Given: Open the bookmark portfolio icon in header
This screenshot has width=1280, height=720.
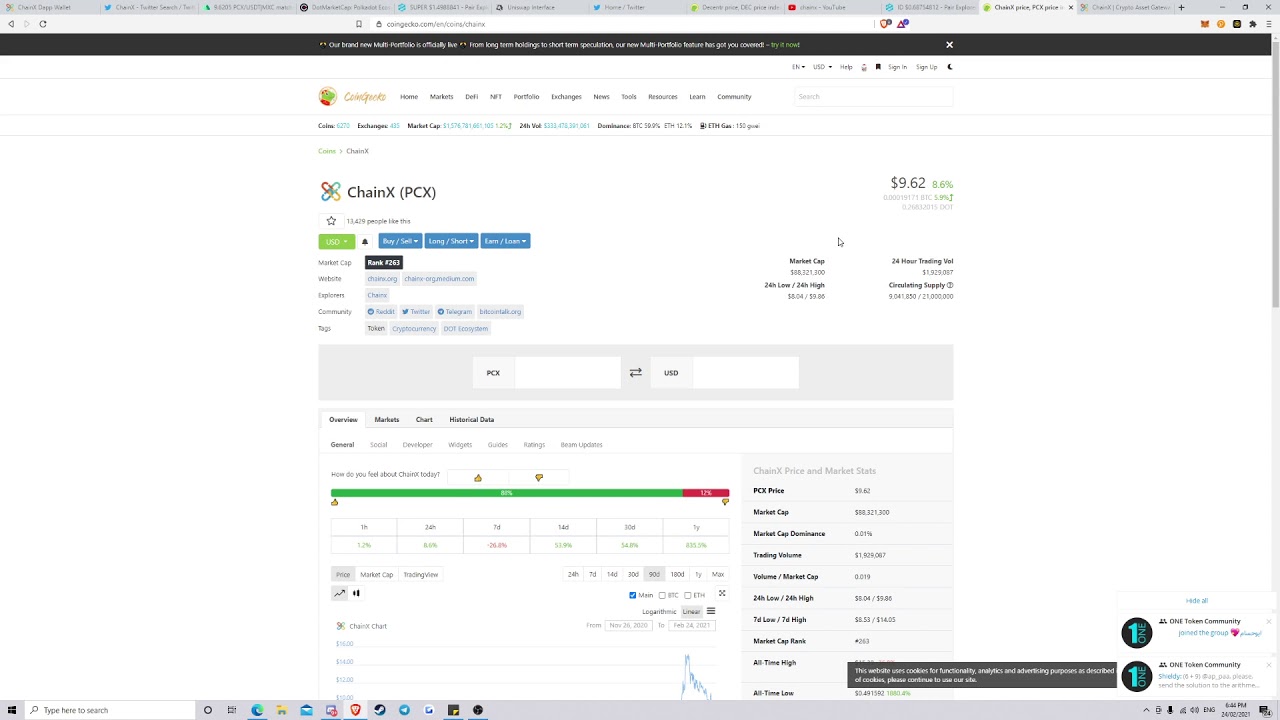Looking at the screenshot, I should [x=878, y=67].
